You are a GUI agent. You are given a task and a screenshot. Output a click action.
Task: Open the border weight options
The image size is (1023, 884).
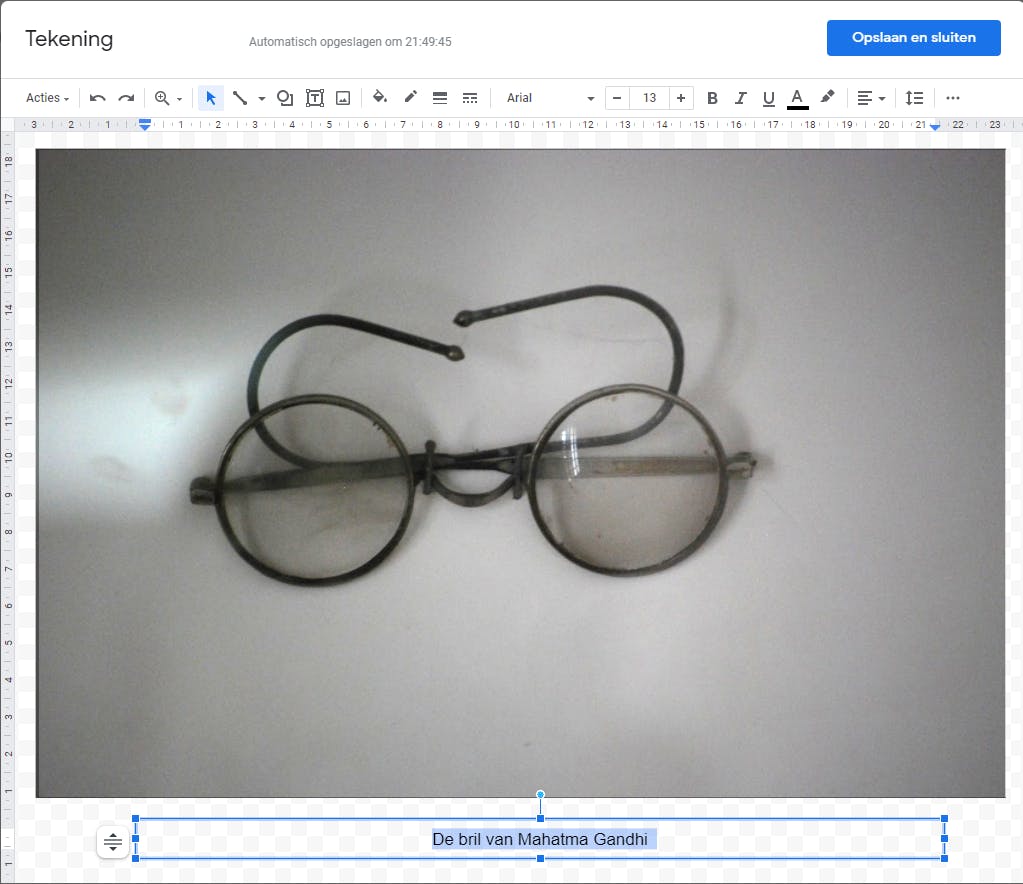[439, 98]
